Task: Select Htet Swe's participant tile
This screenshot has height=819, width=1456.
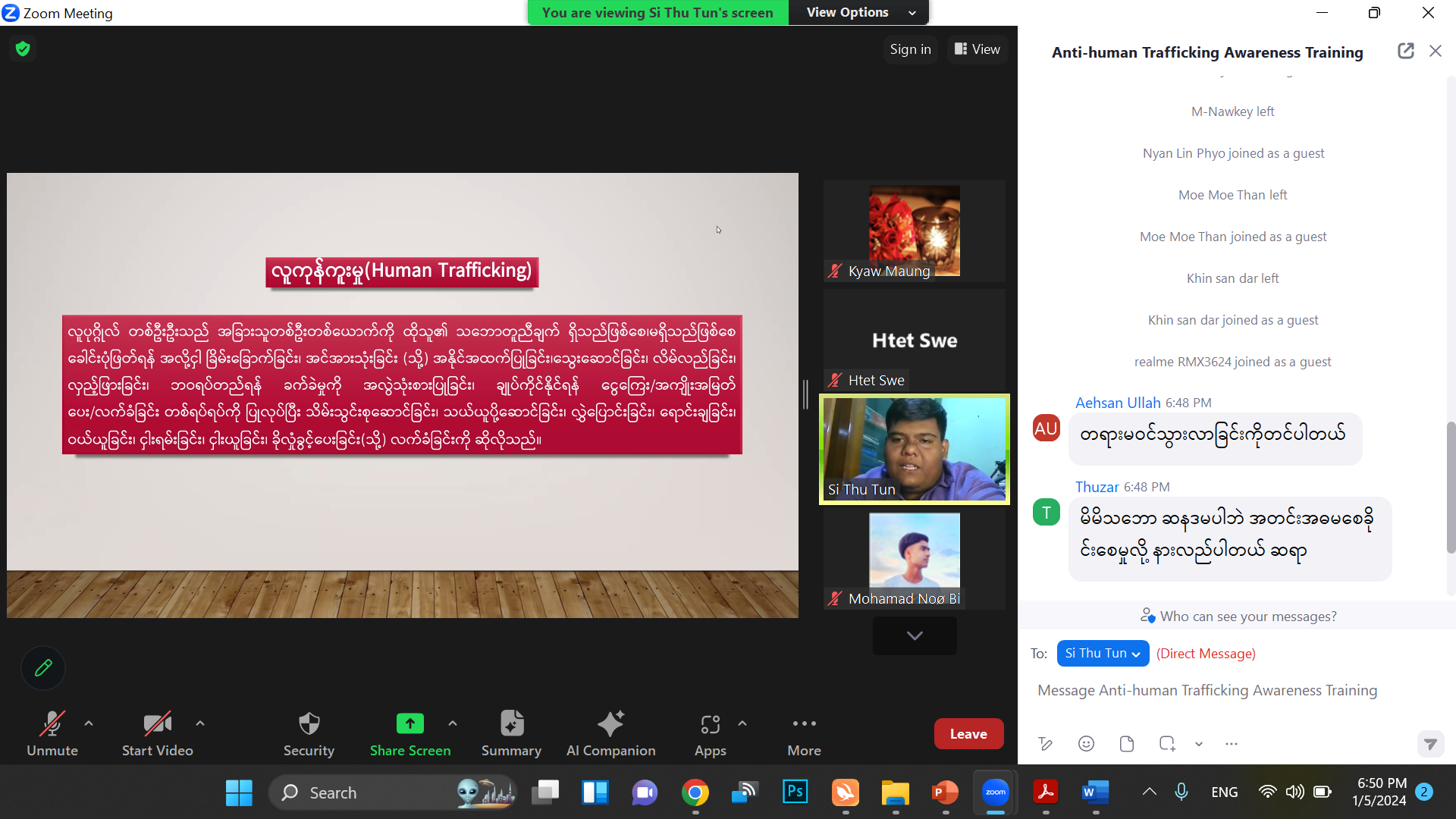Action: click(915, 340)
